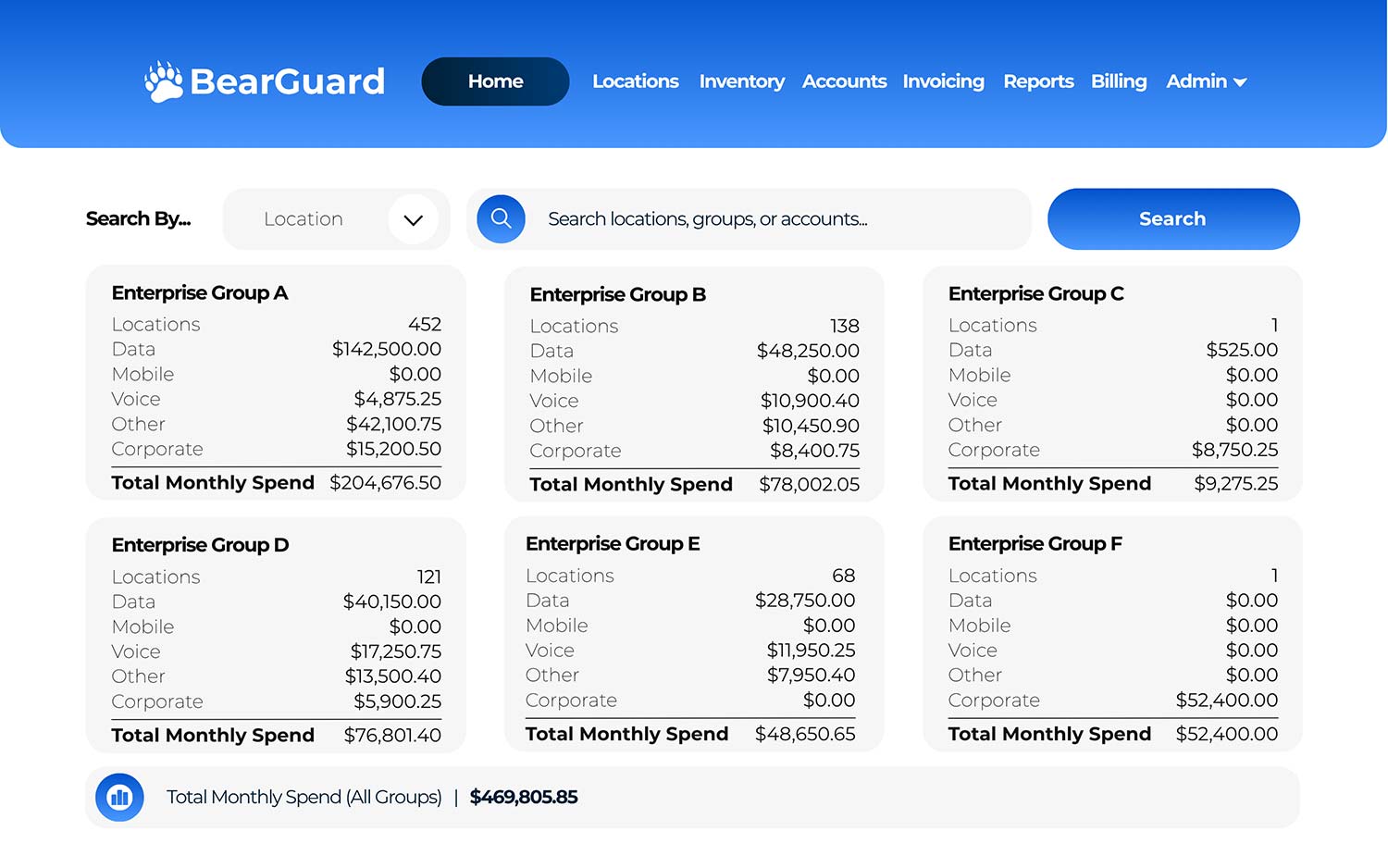Select Group B data value $48,250.00
1388x868 pixels.
pyautogui.click(x=808, y=352)
